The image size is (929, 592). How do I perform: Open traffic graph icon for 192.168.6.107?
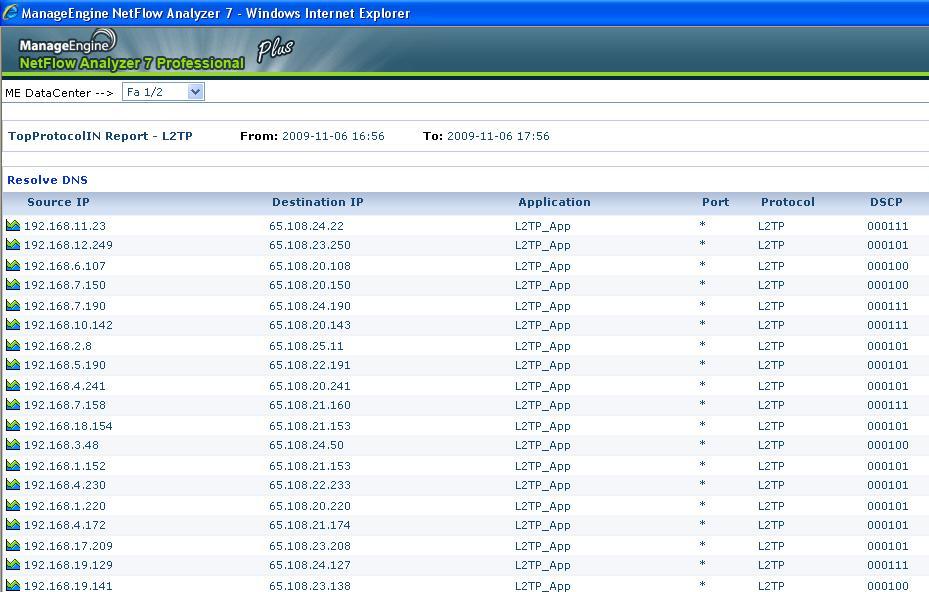click(x=14, y=266)
